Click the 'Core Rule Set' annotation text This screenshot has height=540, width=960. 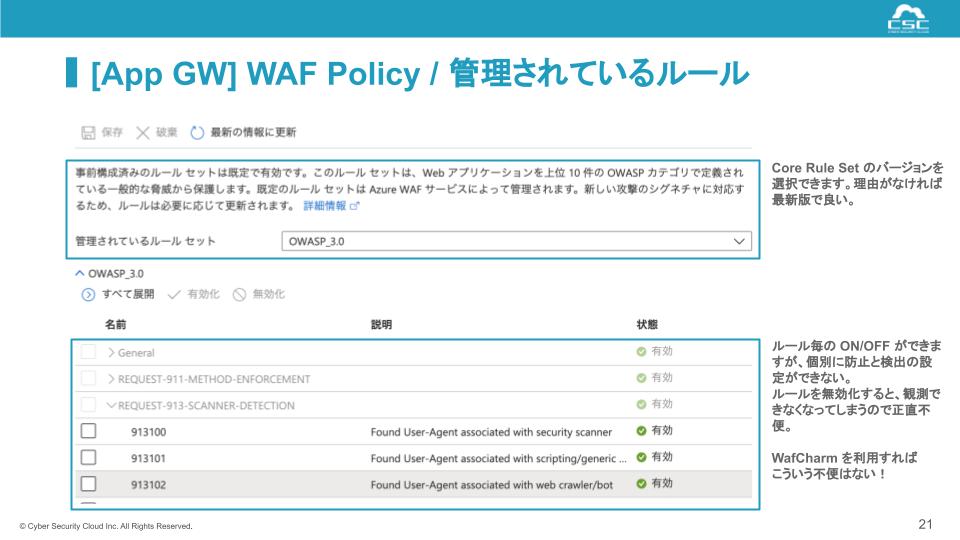tap(857, 184)
